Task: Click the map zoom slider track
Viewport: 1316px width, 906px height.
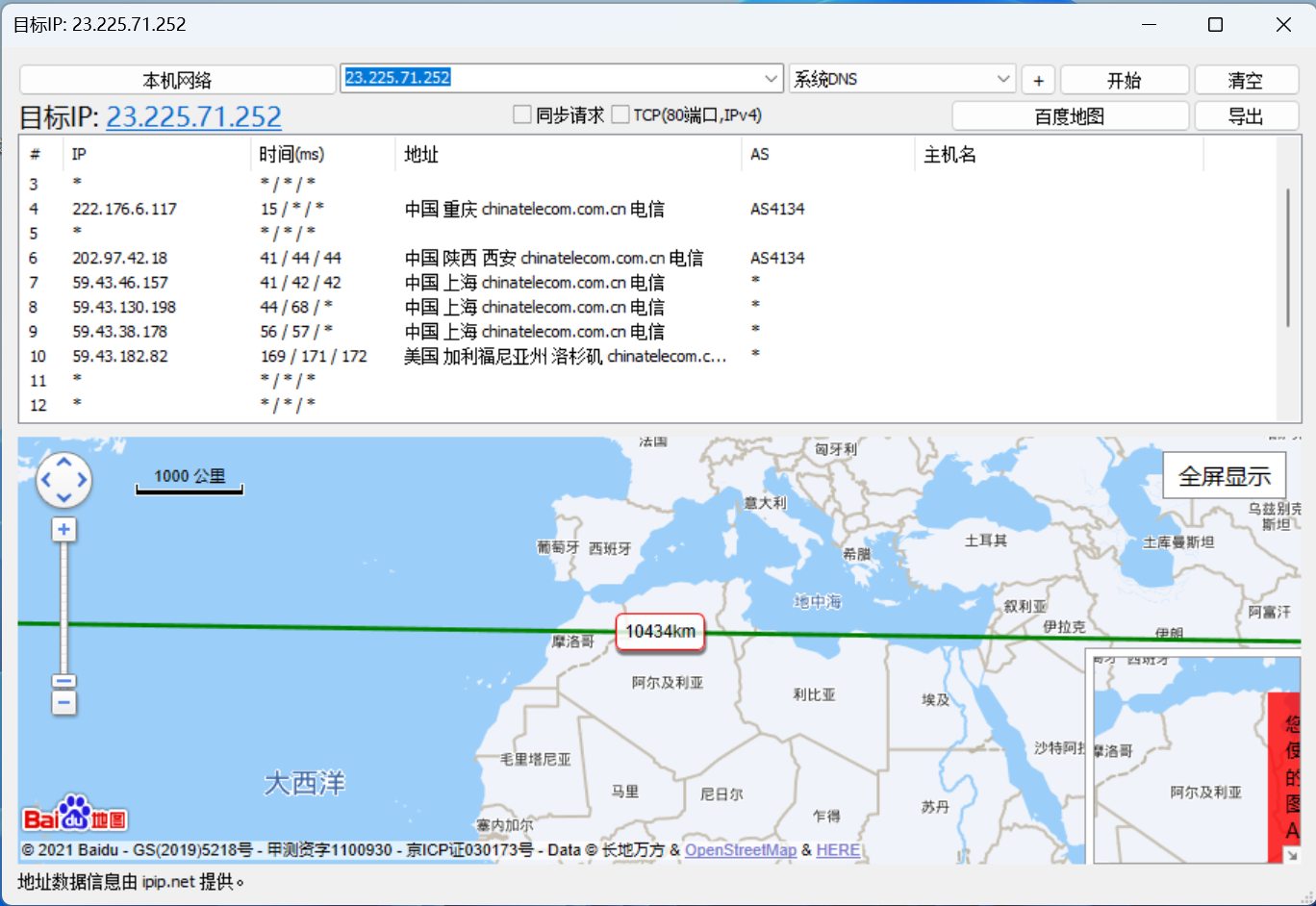Action: point(63,606)
